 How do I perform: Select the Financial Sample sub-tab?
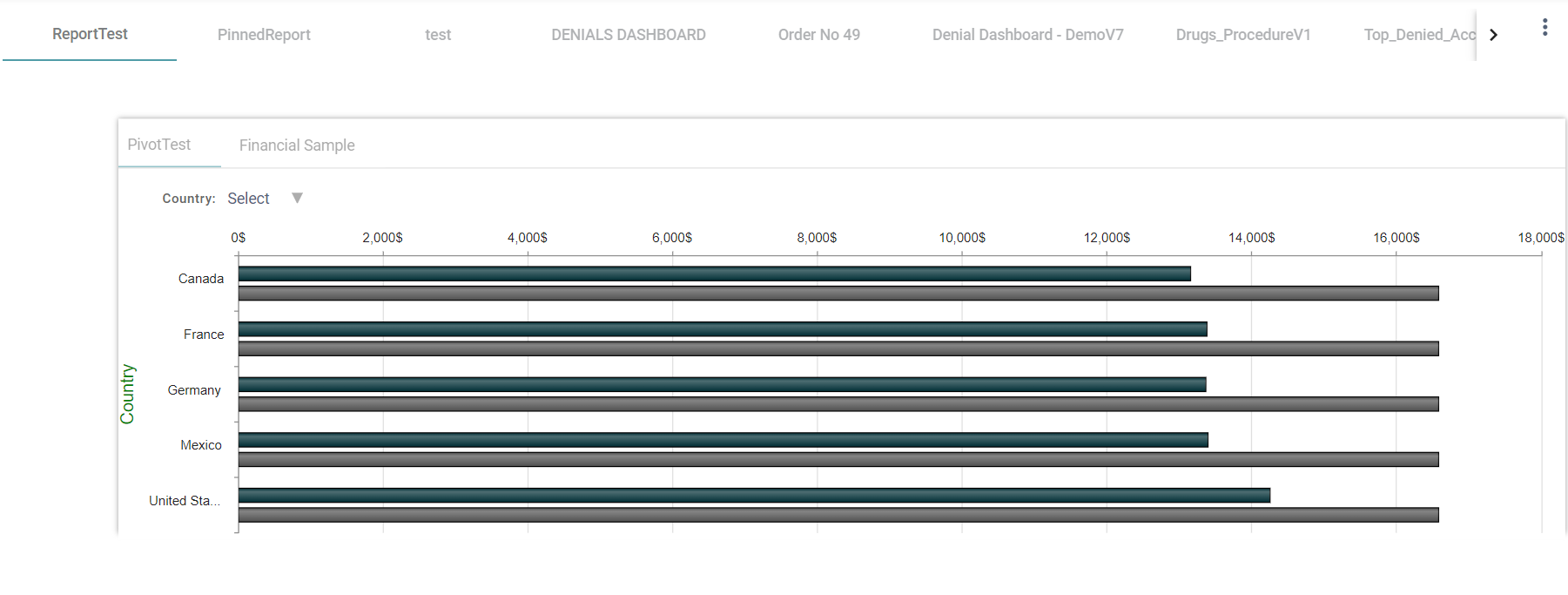[x=297, y=145]
